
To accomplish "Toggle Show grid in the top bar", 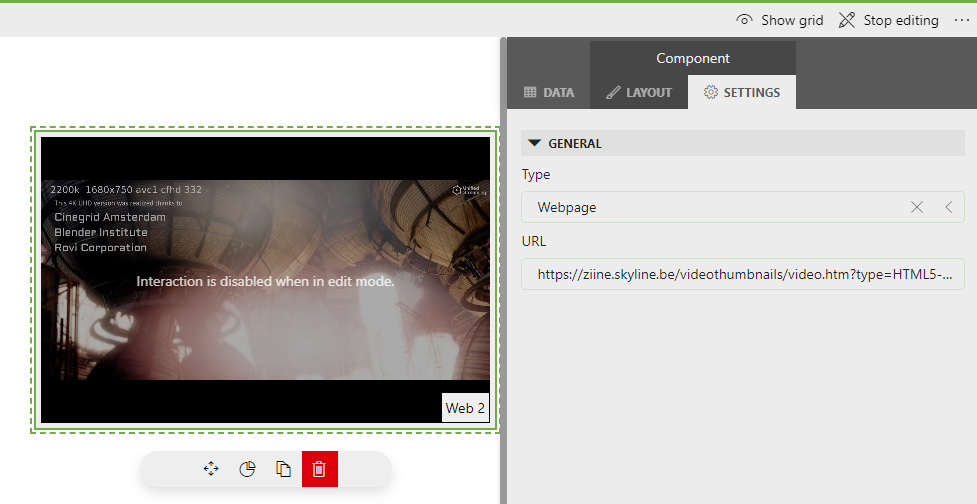I will pyautogui.click(x=779, y=21).
